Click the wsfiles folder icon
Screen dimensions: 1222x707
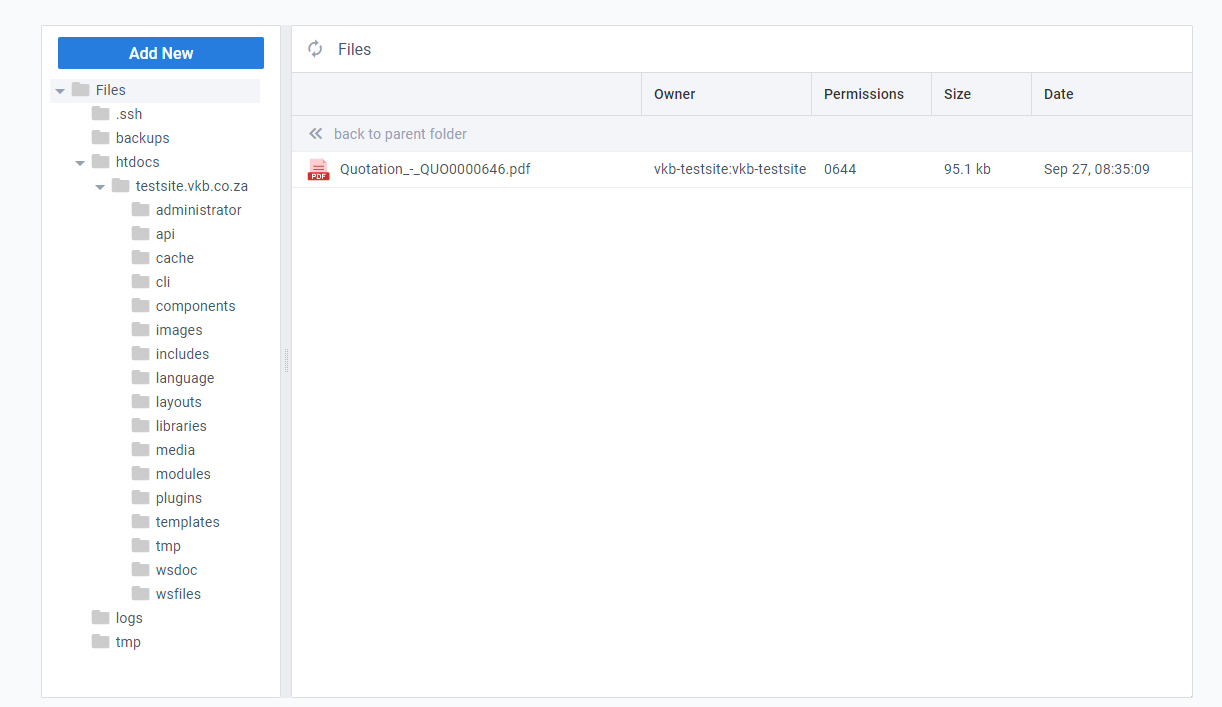139,593
